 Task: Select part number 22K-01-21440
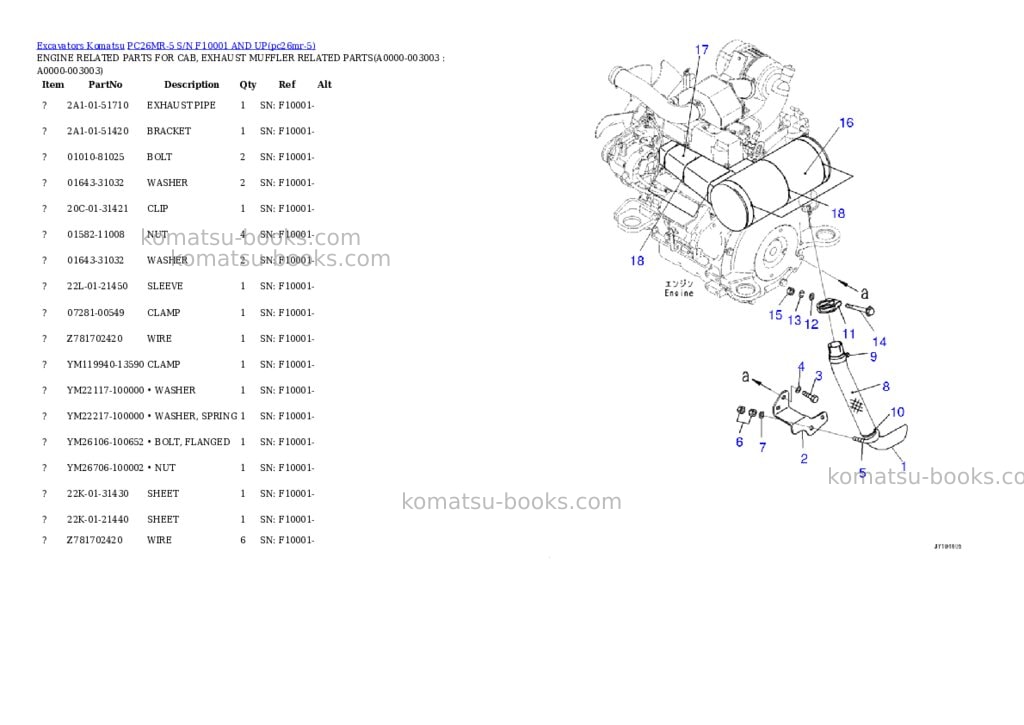pyautogui.click(x=98, y=519)
